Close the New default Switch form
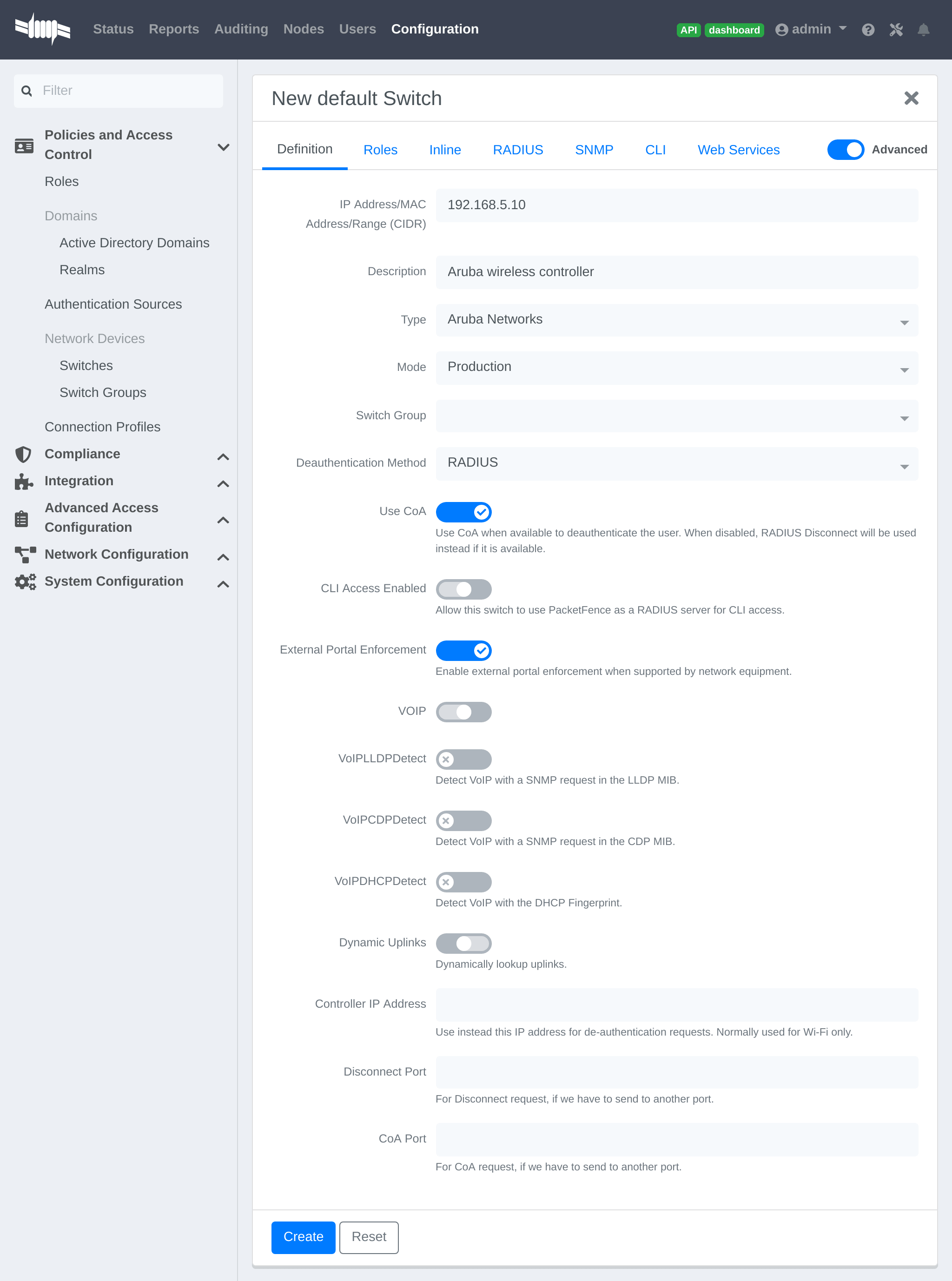Screen dimensions: 952x1281 (x=911, y=98)
